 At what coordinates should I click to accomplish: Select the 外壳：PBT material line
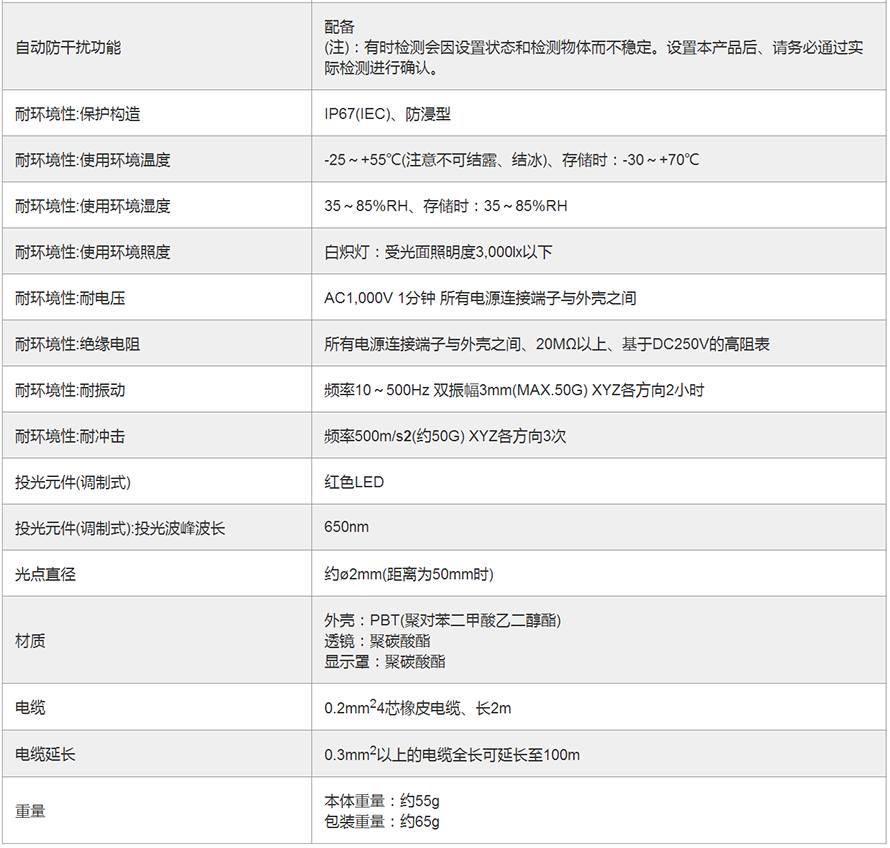pos(442,620)
